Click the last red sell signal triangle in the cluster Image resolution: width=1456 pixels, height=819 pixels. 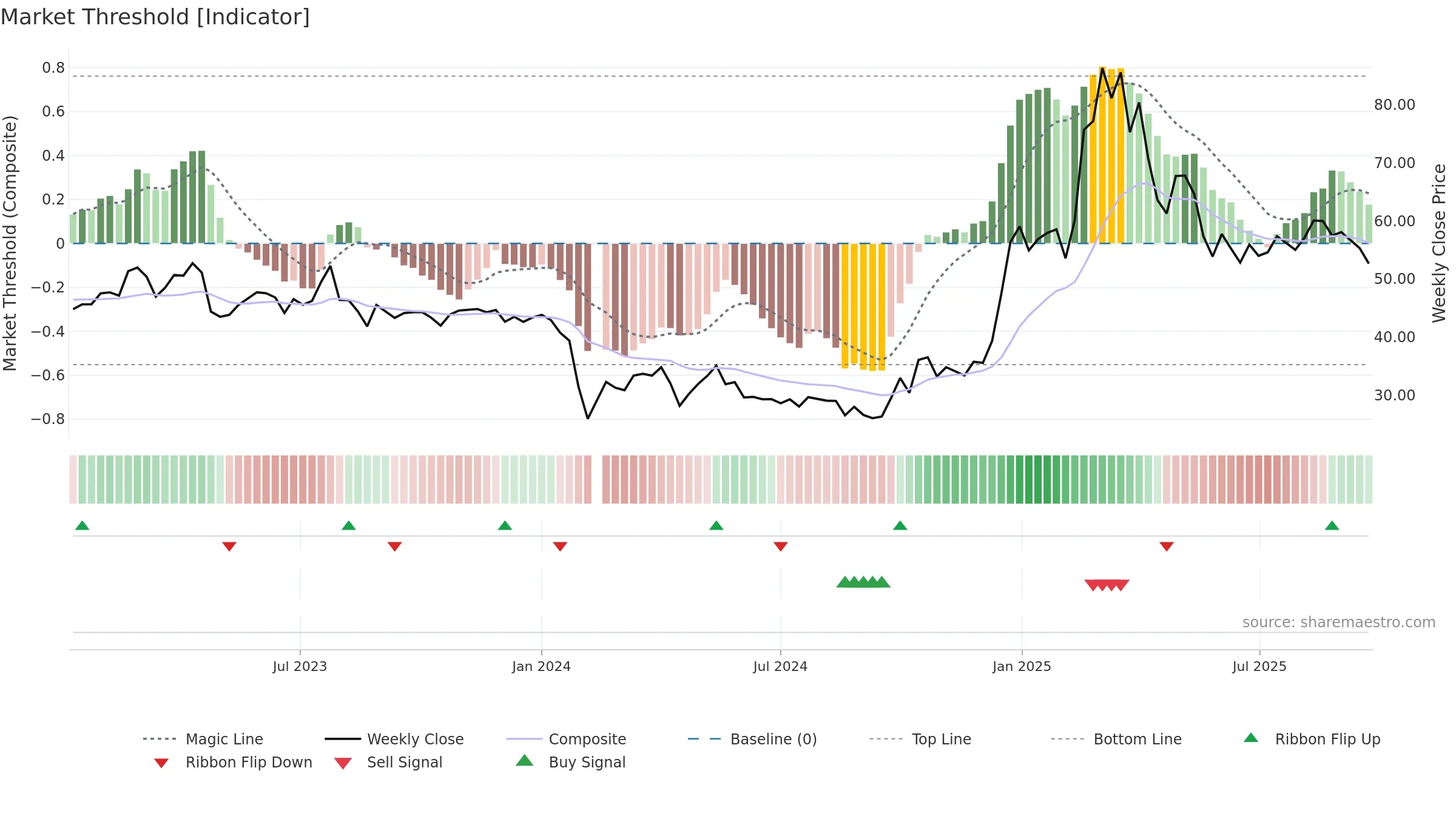tap(1122, 585)
